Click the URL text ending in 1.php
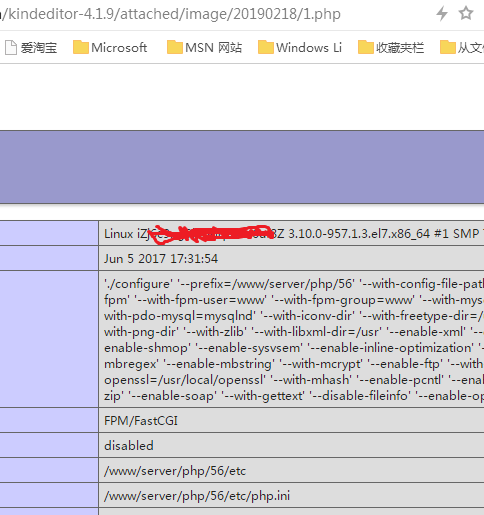The width and height of the screenshot is (484, 515). (170, 14)
